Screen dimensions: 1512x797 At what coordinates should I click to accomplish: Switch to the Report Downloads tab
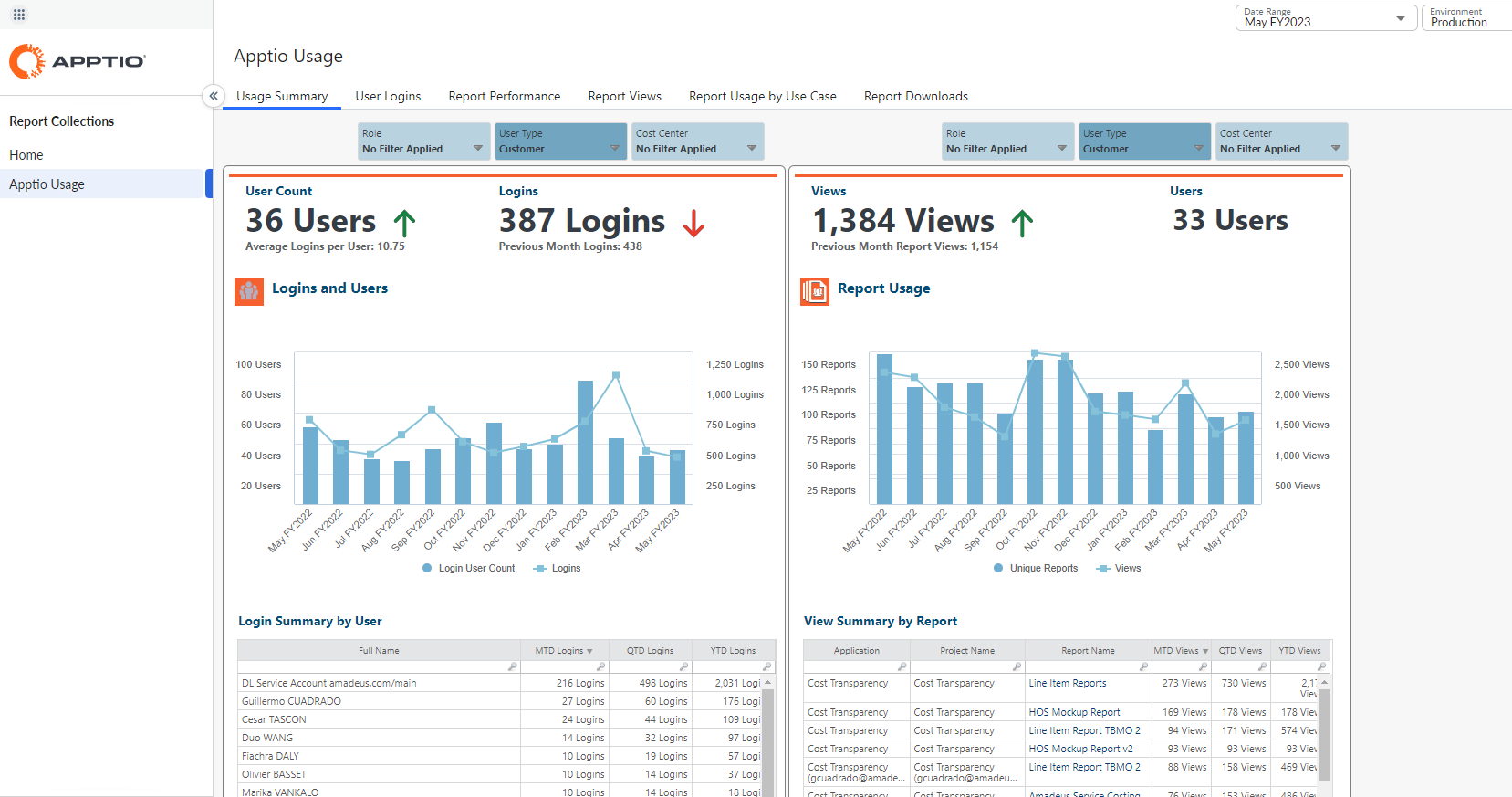pyautogui.click(x=916, y=96)
